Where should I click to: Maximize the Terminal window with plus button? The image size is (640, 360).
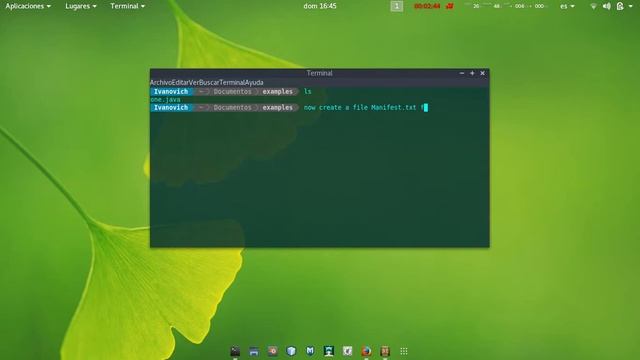click(x=472, y=73)
